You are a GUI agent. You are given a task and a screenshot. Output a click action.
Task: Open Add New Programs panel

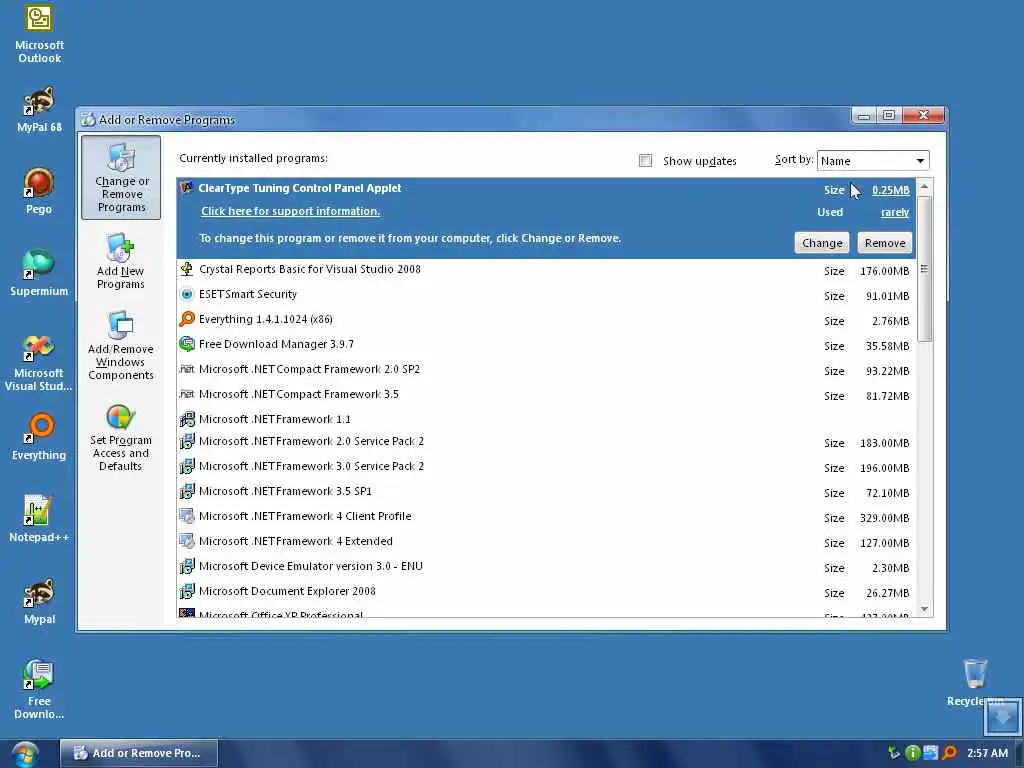coord(121,261)
